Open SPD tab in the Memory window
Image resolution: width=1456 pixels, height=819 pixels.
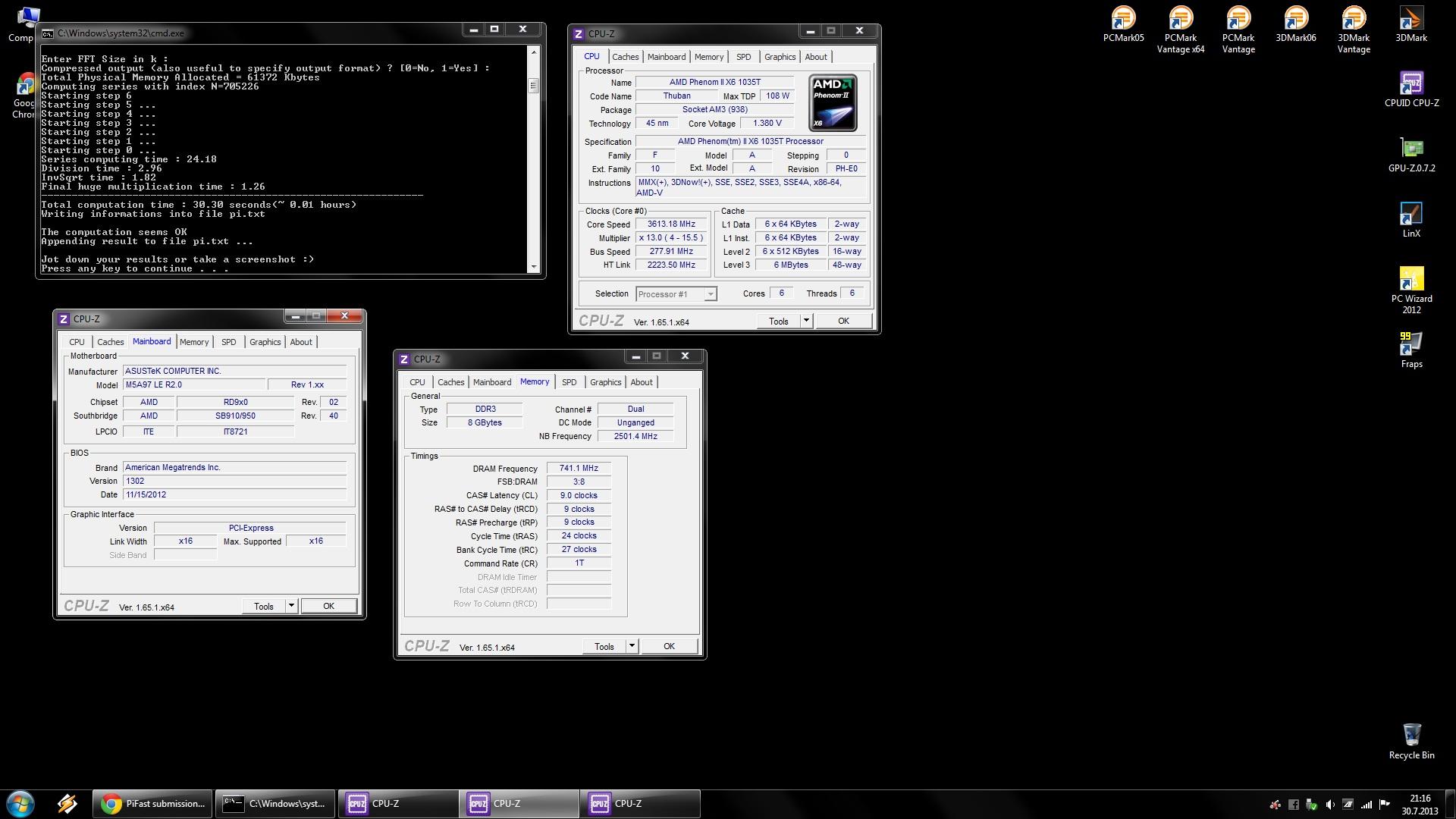(569, 382)
